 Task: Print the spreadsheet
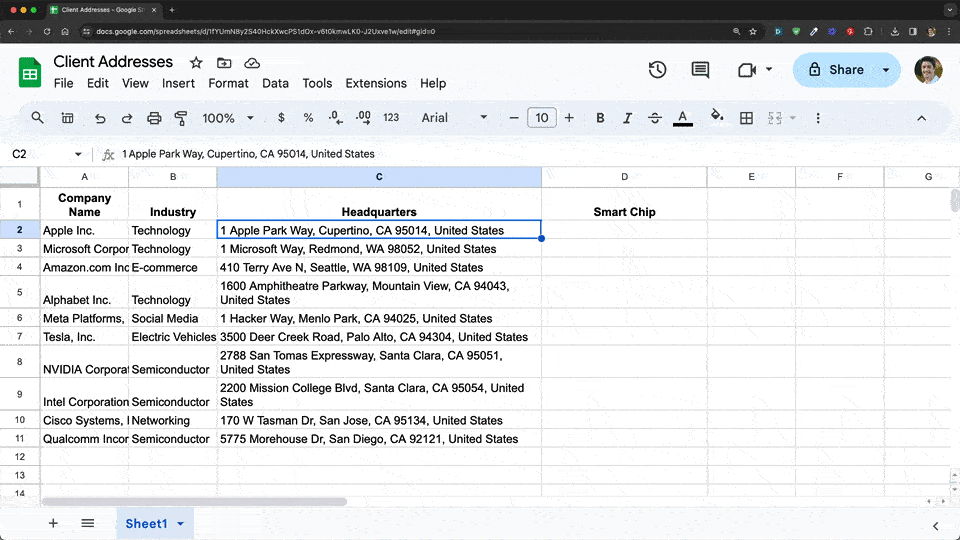coord(154,118)
